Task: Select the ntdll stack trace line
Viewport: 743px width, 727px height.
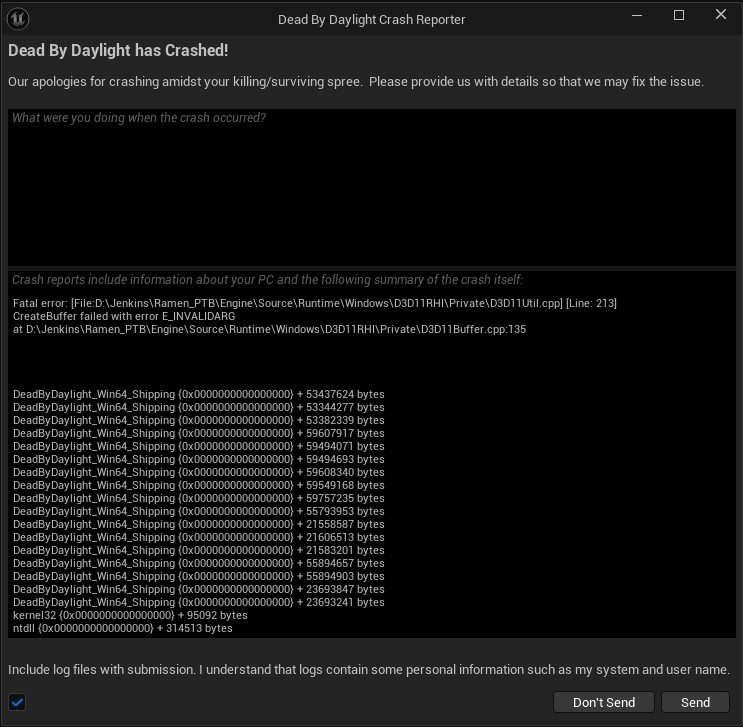Action: point(122,628)
